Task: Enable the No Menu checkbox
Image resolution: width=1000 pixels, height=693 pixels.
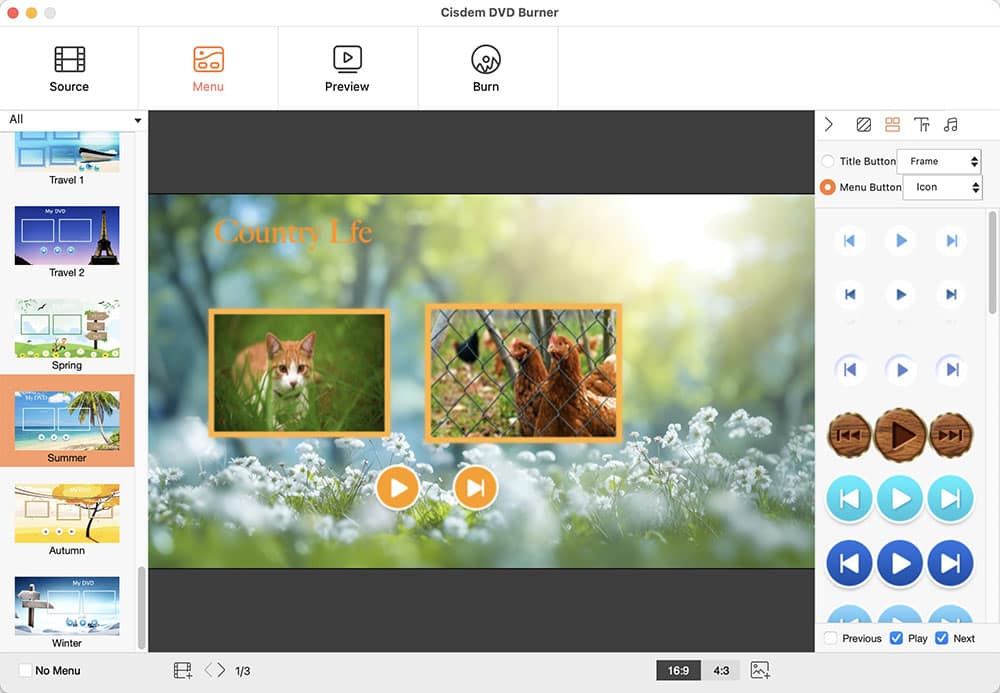Action: 26,670
